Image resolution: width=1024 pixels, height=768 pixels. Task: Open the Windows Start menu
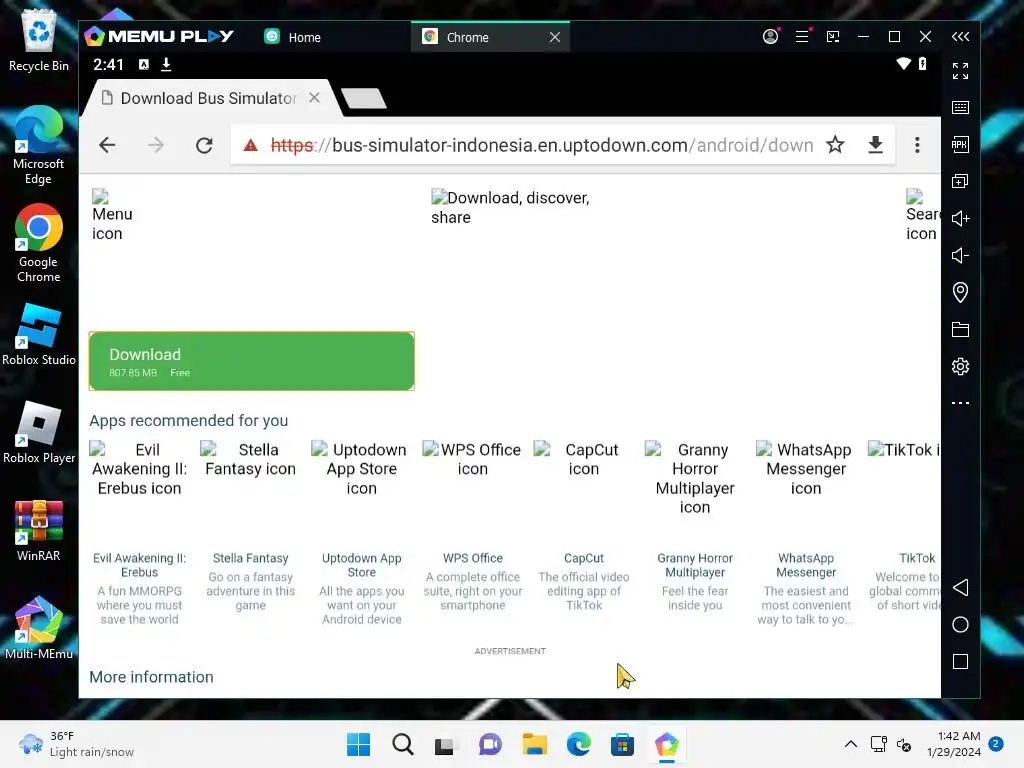(358, 744)
